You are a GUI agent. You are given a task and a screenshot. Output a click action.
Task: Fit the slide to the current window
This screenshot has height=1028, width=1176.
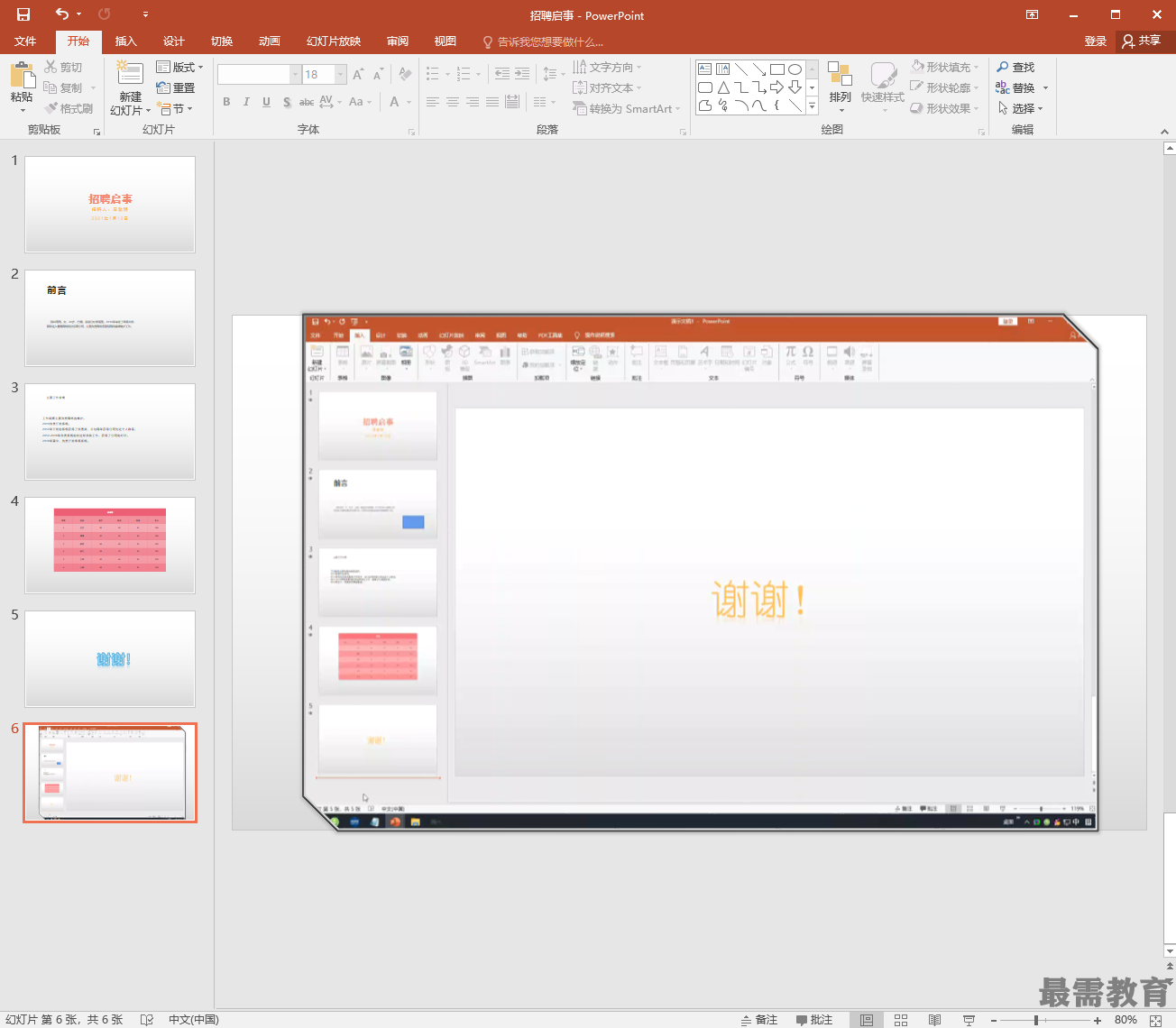(x=1156, y=1020)
